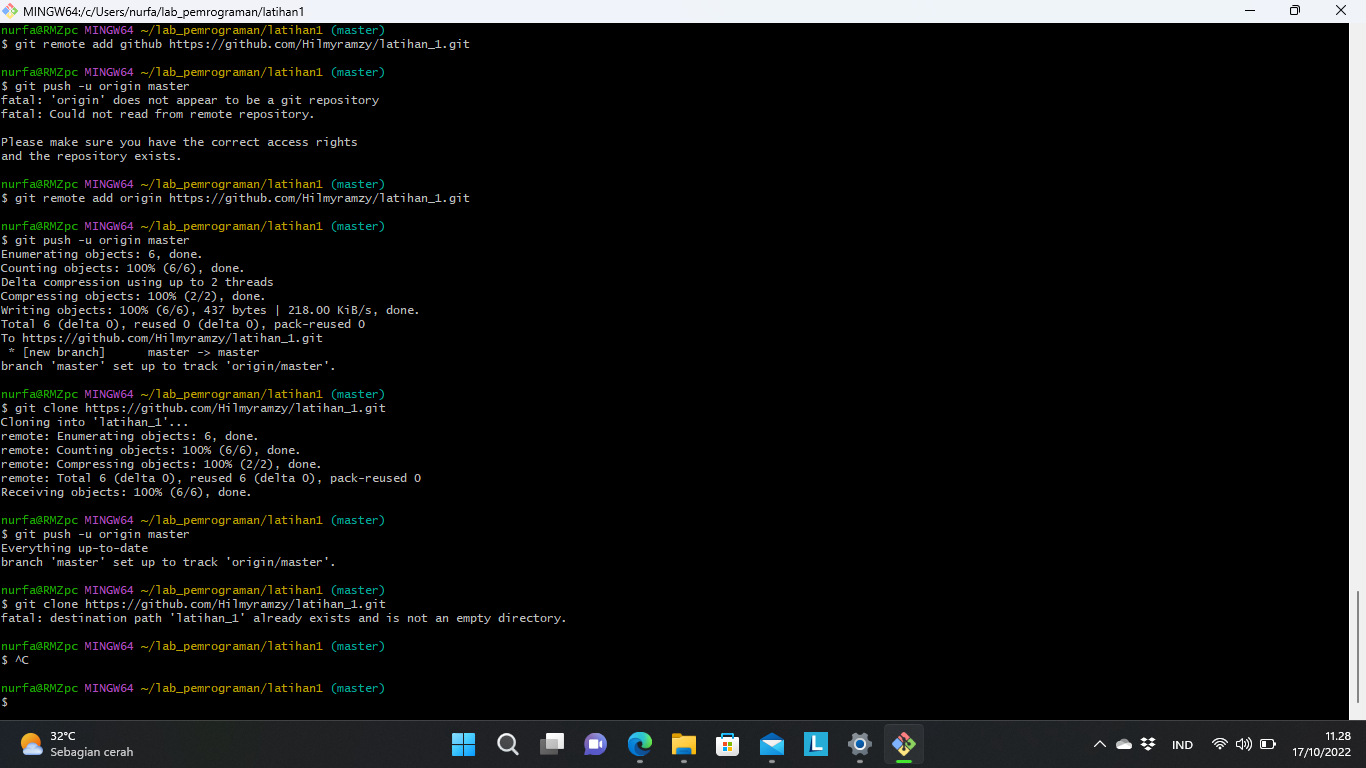The image size is (1366, 768).
Task: Open Windows Settings via the gear icon
Action: [859, 744]
